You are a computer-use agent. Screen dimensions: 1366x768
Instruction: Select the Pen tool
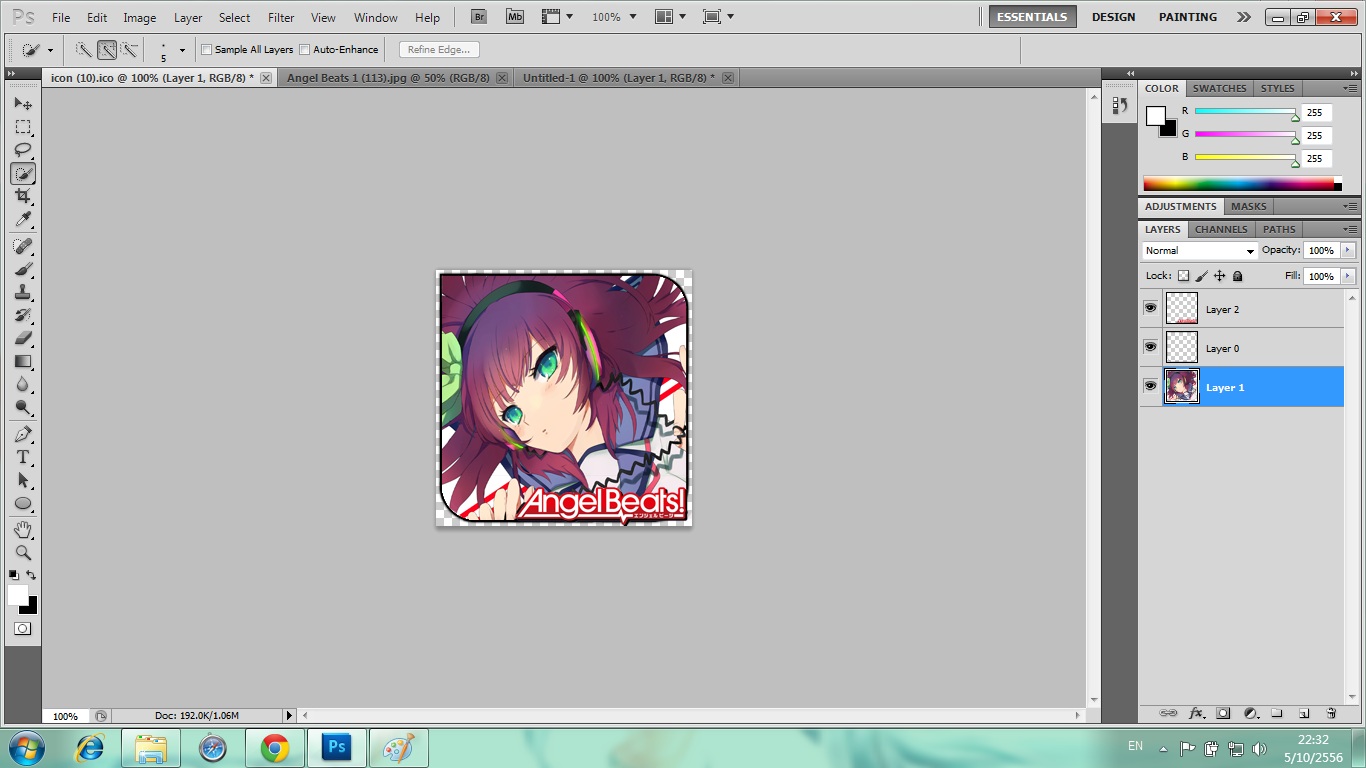tap(23, 434)
